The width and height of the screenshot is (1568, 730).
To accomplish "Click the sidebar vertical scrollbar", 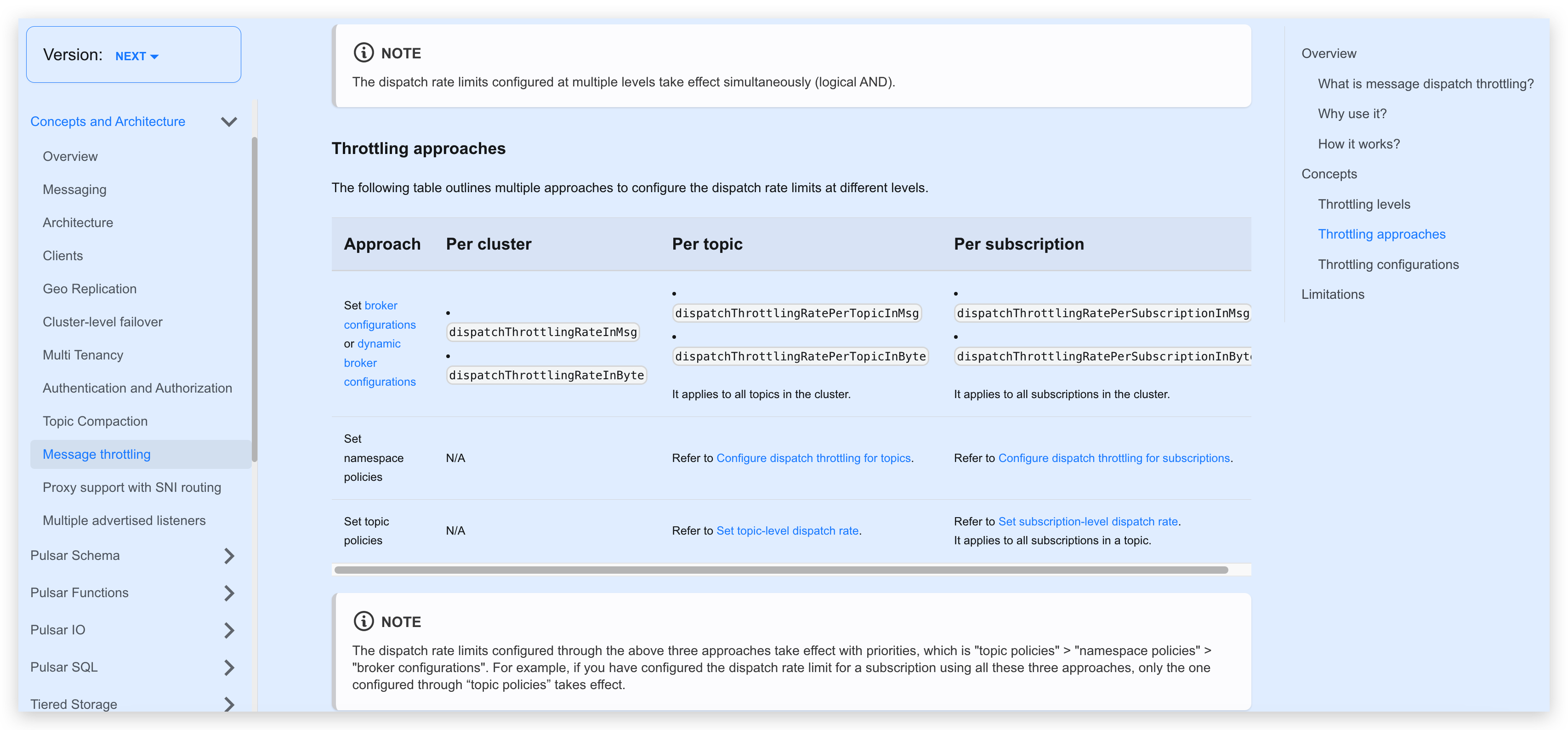I will coord(255,300).
